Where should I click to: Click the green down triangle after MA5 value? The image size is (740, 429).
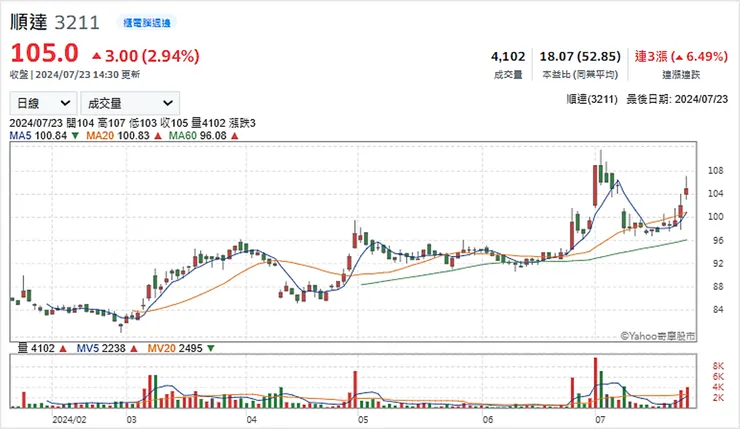[75, 136]
